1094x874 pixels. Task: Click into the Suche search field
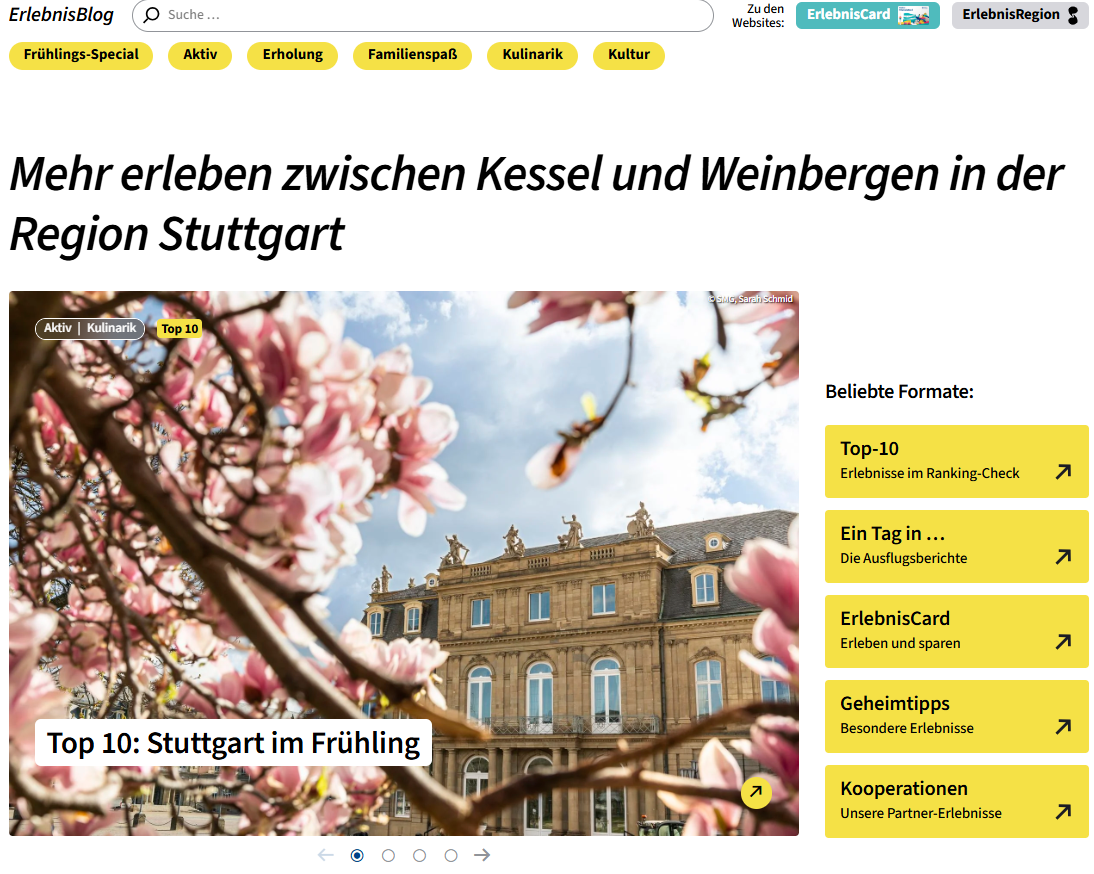point(430,15)
